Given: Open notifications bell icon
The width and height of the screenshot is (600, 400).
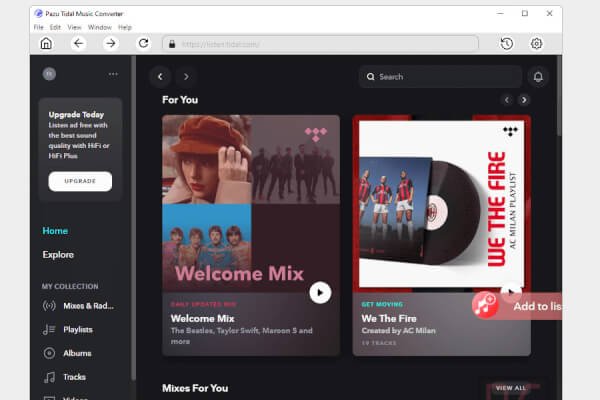Looking at the screenshot, I should (538, 77).
